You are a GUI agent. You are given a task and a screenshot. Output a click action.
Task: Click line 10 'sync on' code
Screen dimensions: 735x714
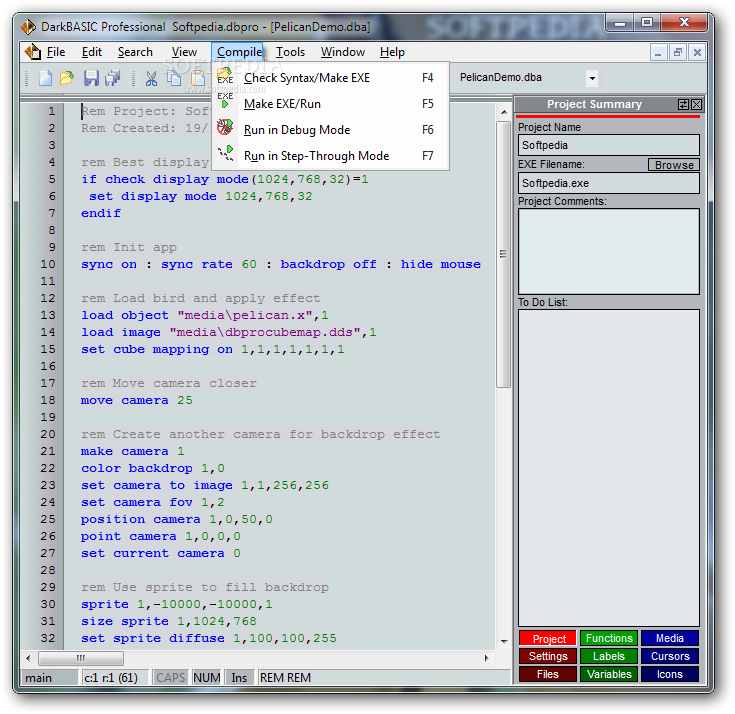point(281,264)
